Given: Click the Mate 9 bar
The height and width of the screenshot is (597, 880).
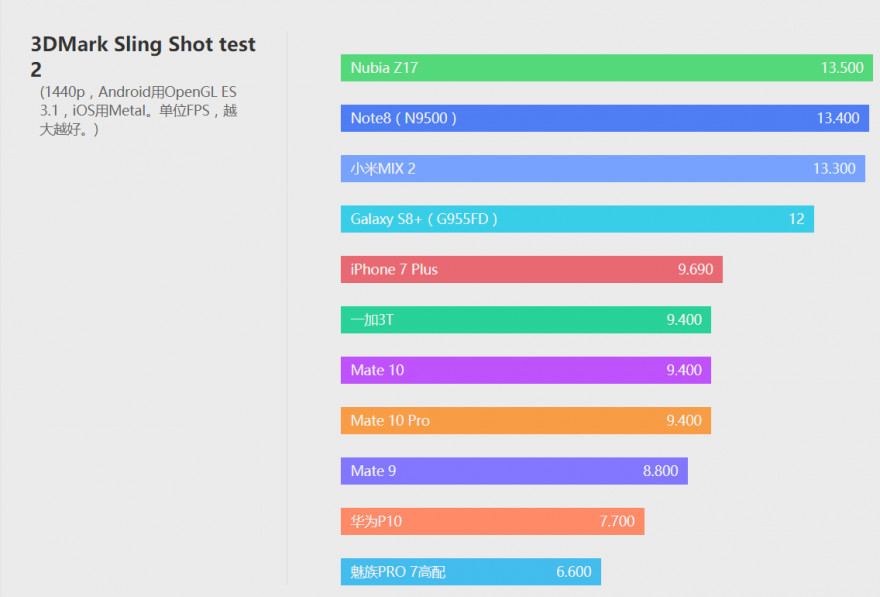Looking at the screenshot, I should point(513,471).
